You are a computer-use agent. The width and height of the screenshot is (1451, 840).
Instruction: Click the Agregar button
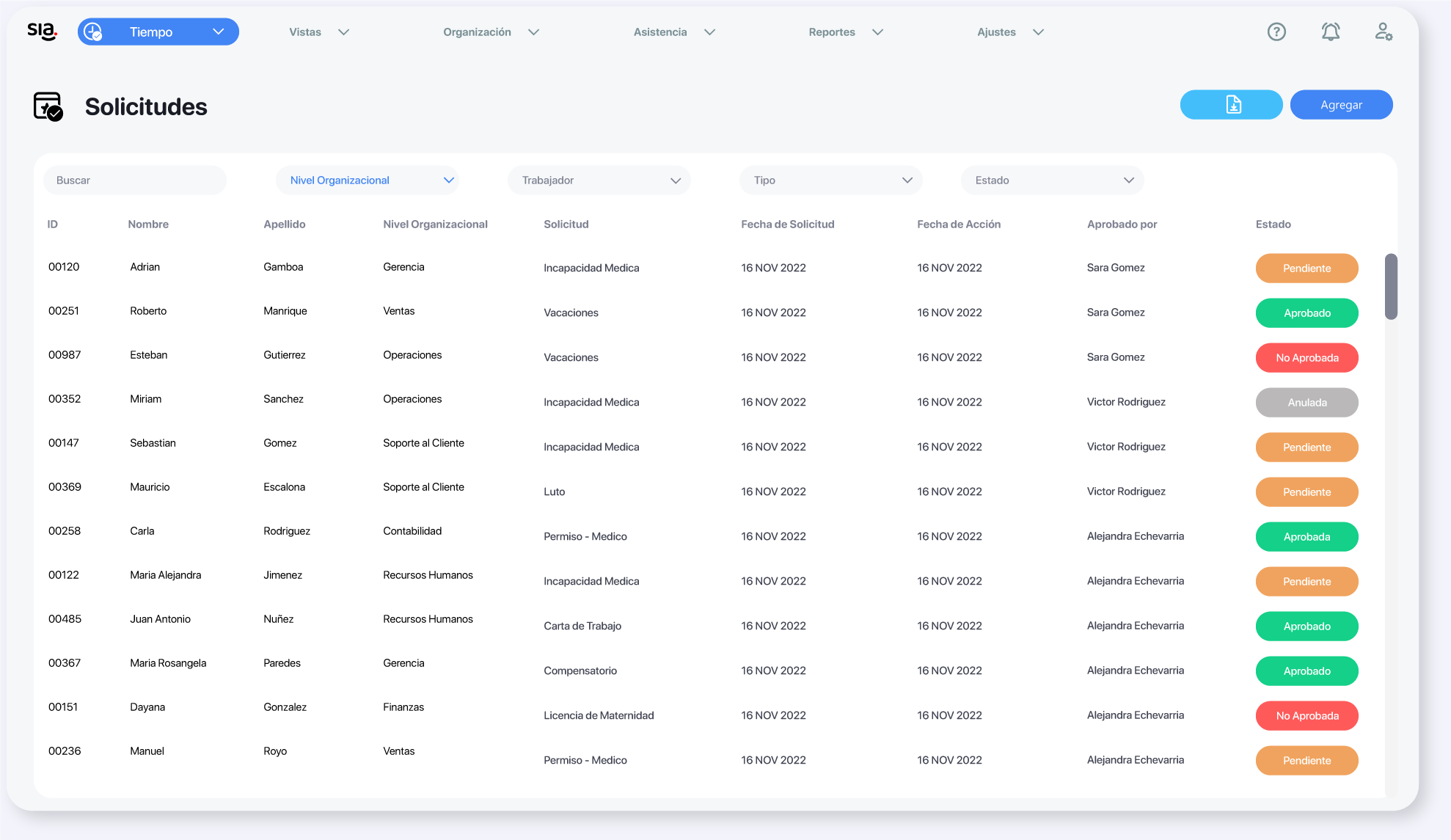tap(1341, 105)
